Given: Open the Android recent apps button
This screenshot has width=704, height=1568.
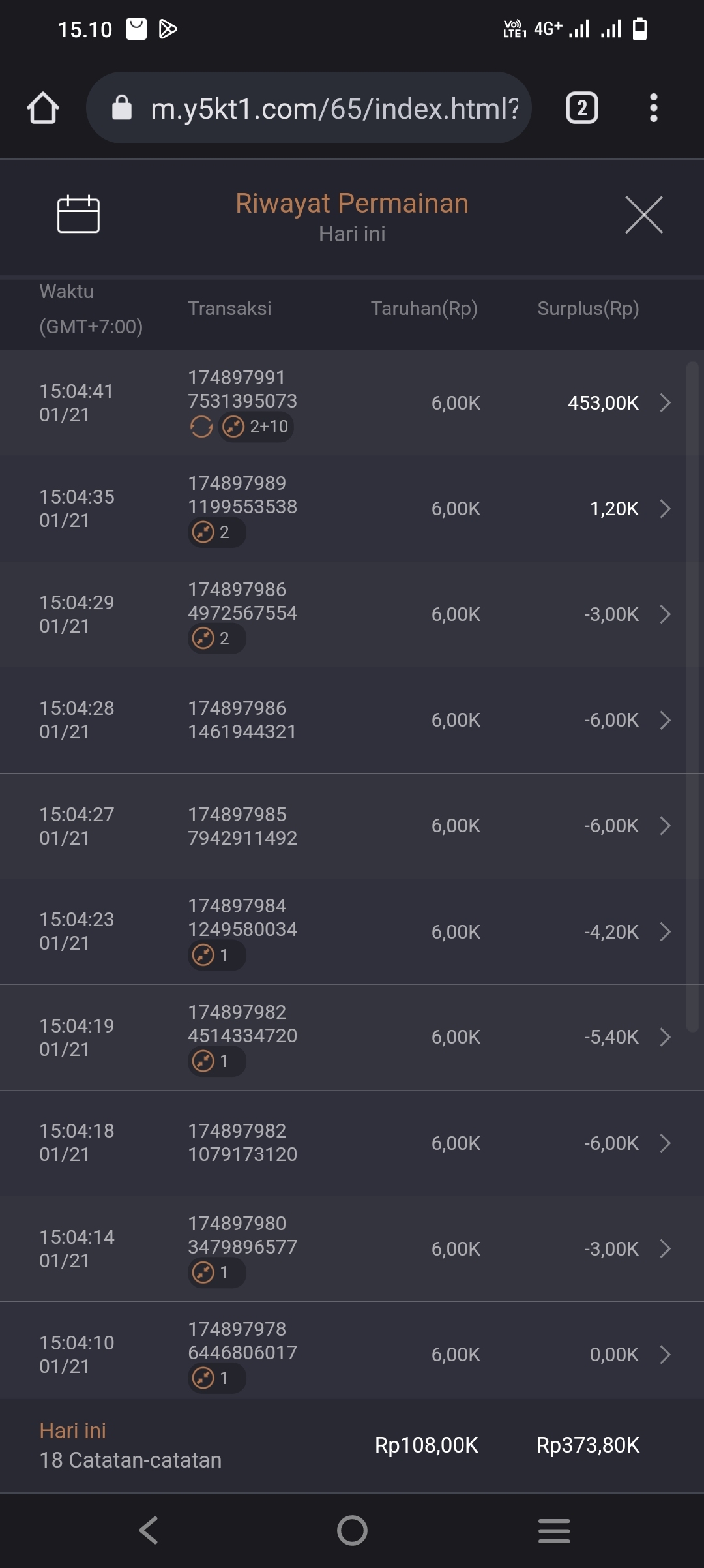Looking at the screenshot, I should coord(554,1530).
